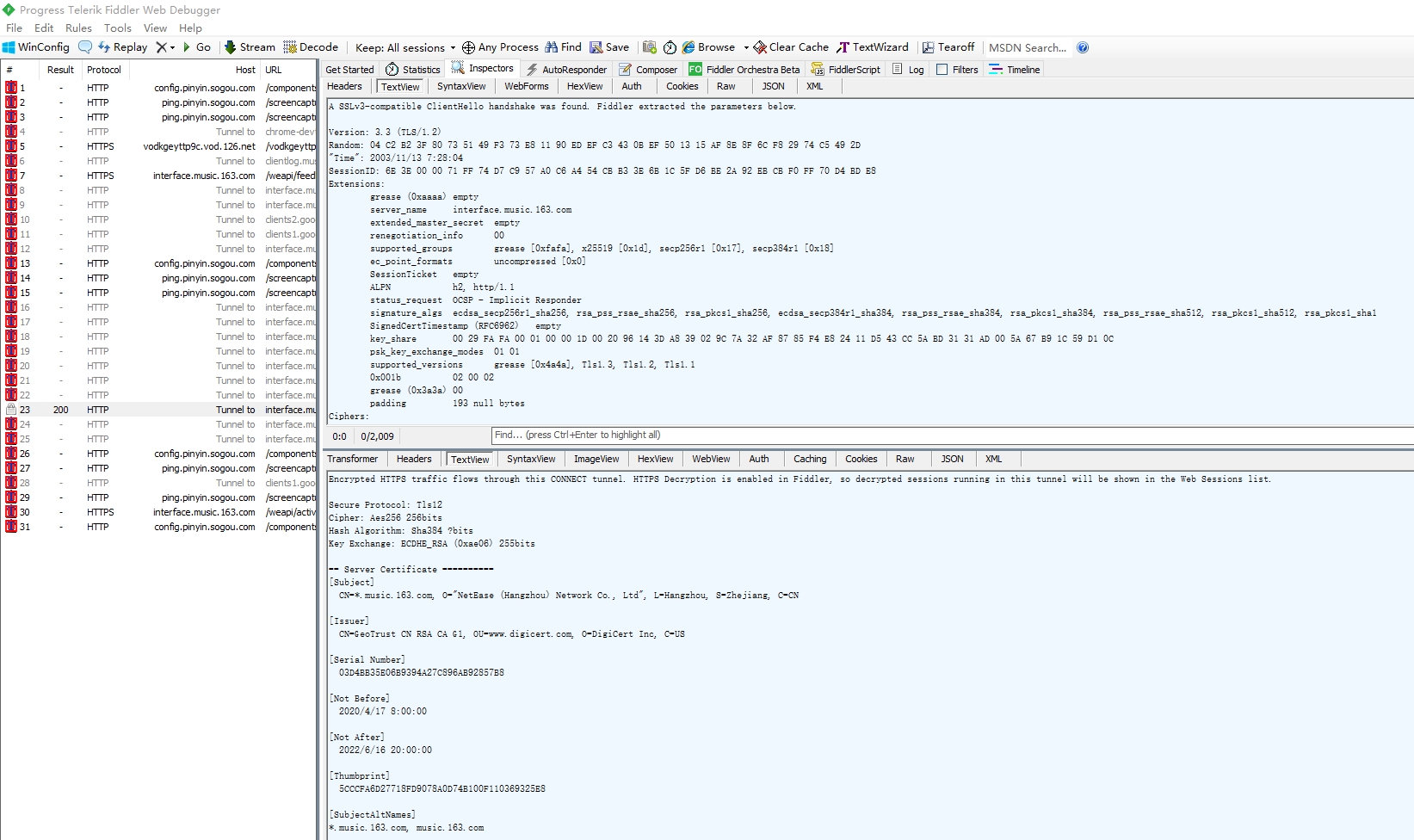Select the request Headers inspector tab
This screenshot has height=840, width=1414.
[344, 86]
